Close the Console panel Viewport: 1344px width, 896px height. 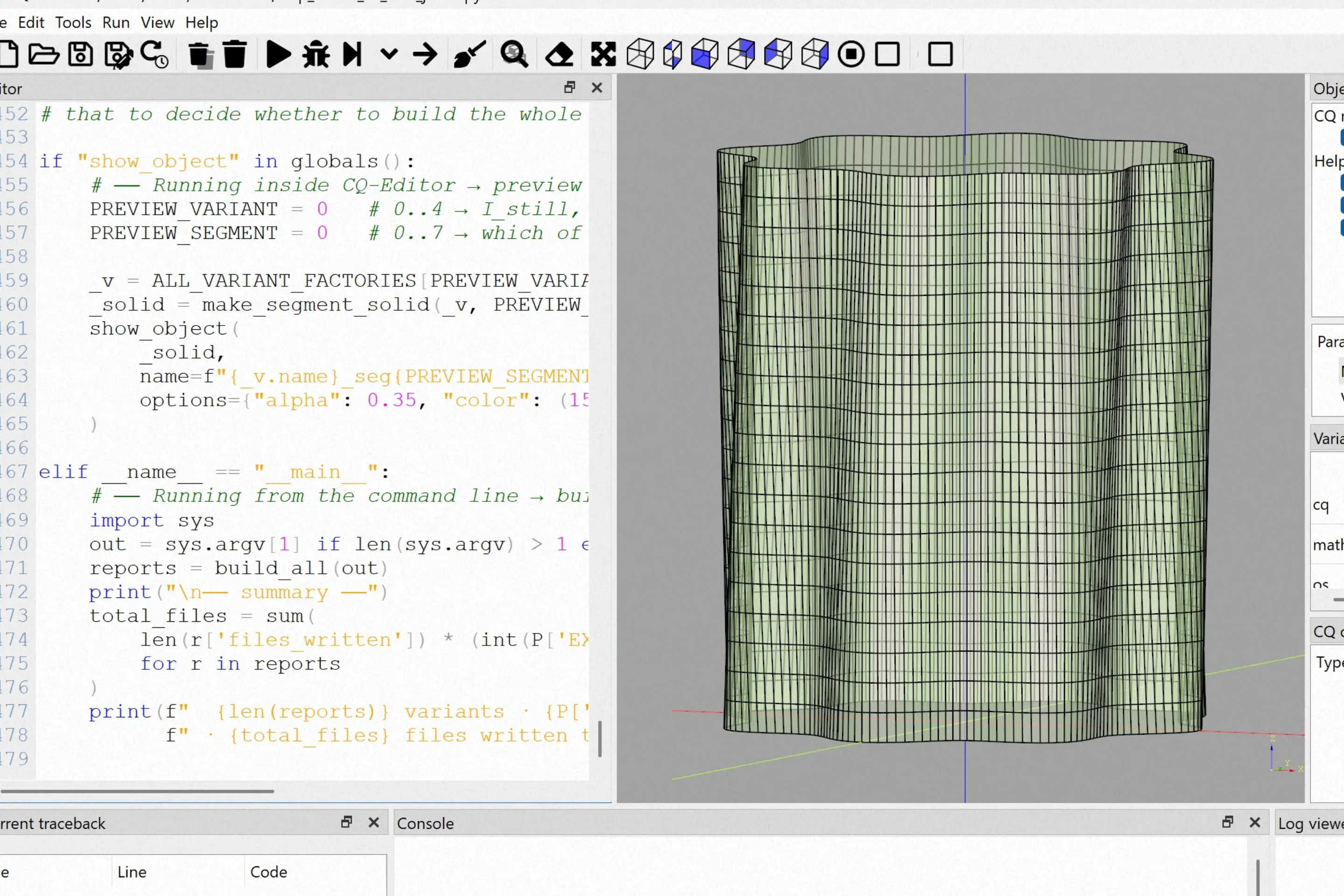pos(1255,822)
